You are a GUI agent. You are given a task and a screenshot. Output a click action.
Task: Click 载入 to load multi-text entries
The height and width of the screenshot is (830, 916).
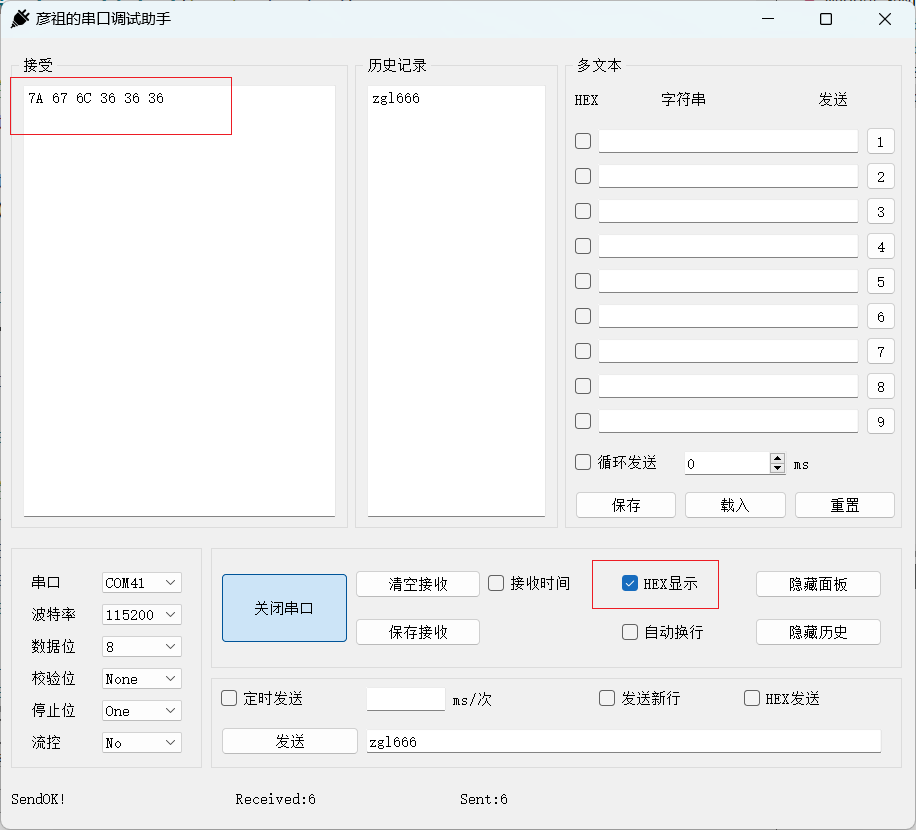point(735,505)
